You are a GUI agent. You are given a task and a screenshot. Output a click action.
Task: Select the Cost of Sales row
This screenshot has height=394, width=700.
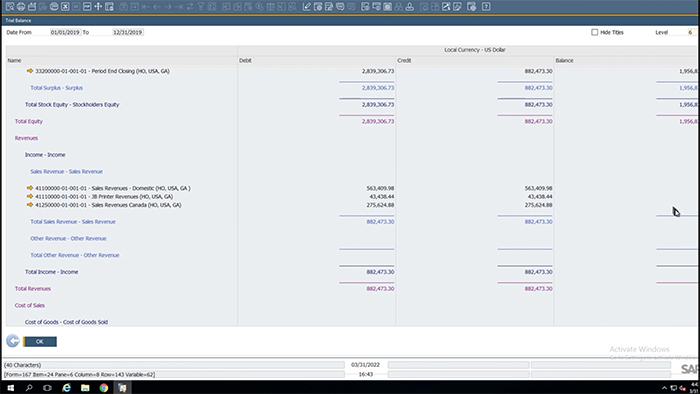click(x=29, y=305)
